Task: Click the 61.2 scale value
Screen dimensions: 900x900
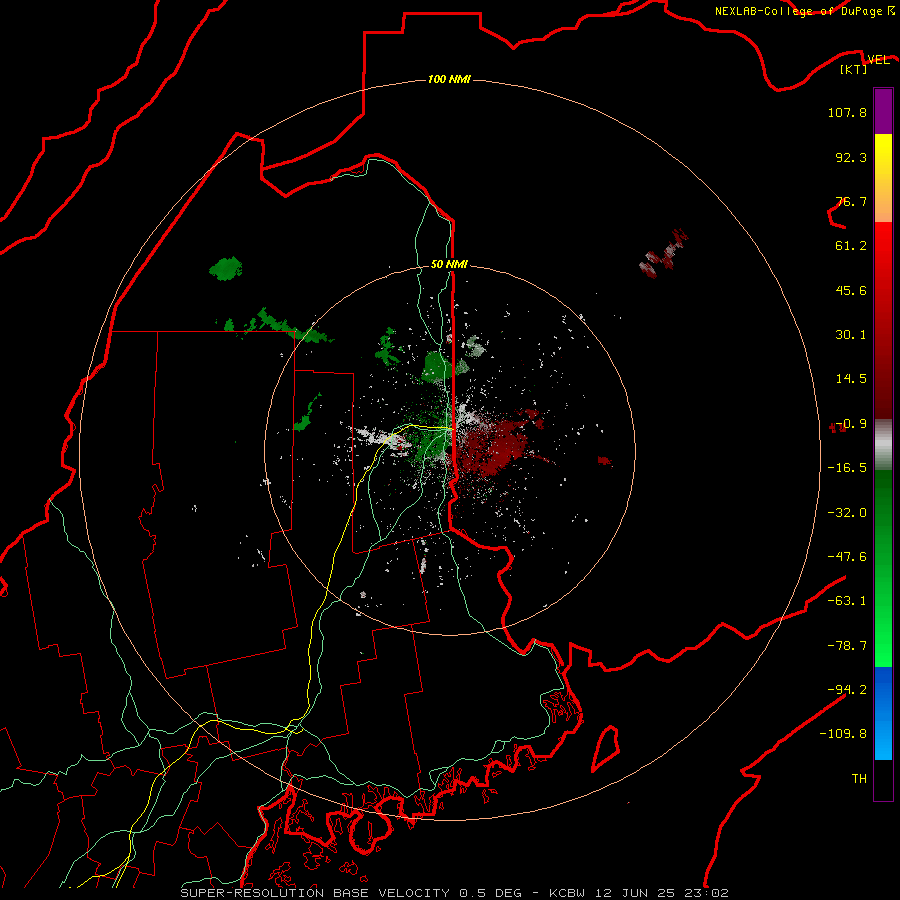Action: (x=851, y=246)
